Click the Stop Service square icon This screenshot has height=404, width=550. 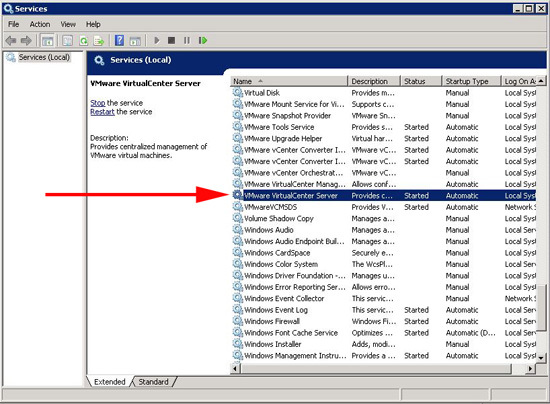pyautogui.click(x=172, y=41)
